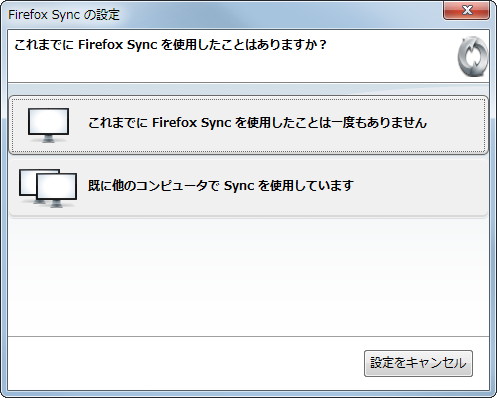Click the single monitor icon
Viewport: 497px width, 398px height.
(x=49, y=125)
